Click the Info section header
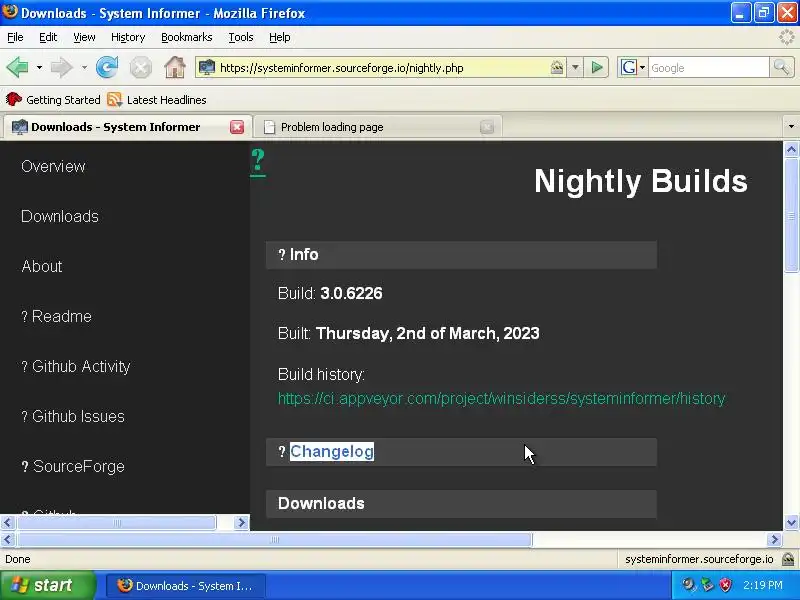The height and width of the screenshot is (600, 800). 461,255
